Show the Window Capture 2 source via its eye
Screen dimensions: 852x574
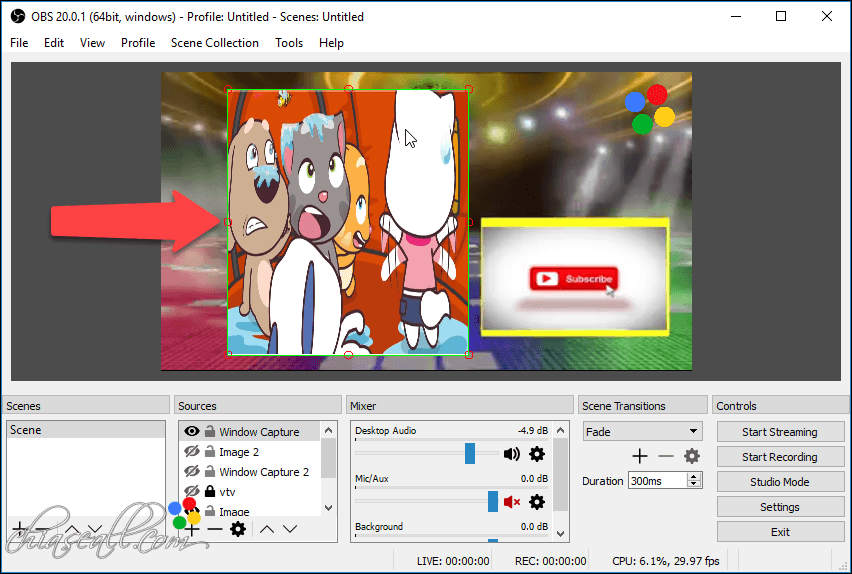[x=192, y=472]
